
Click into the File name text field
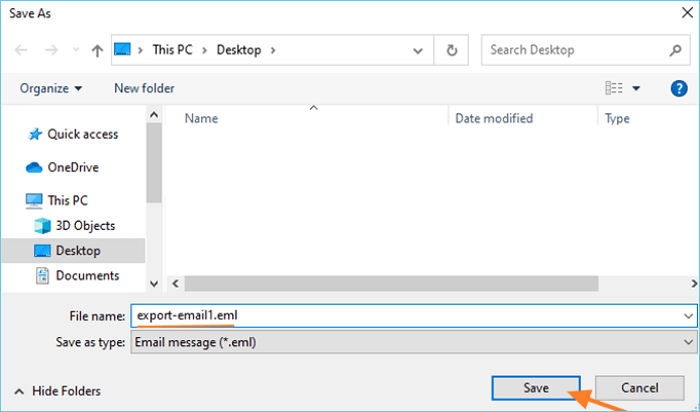(x=400, y=316)
